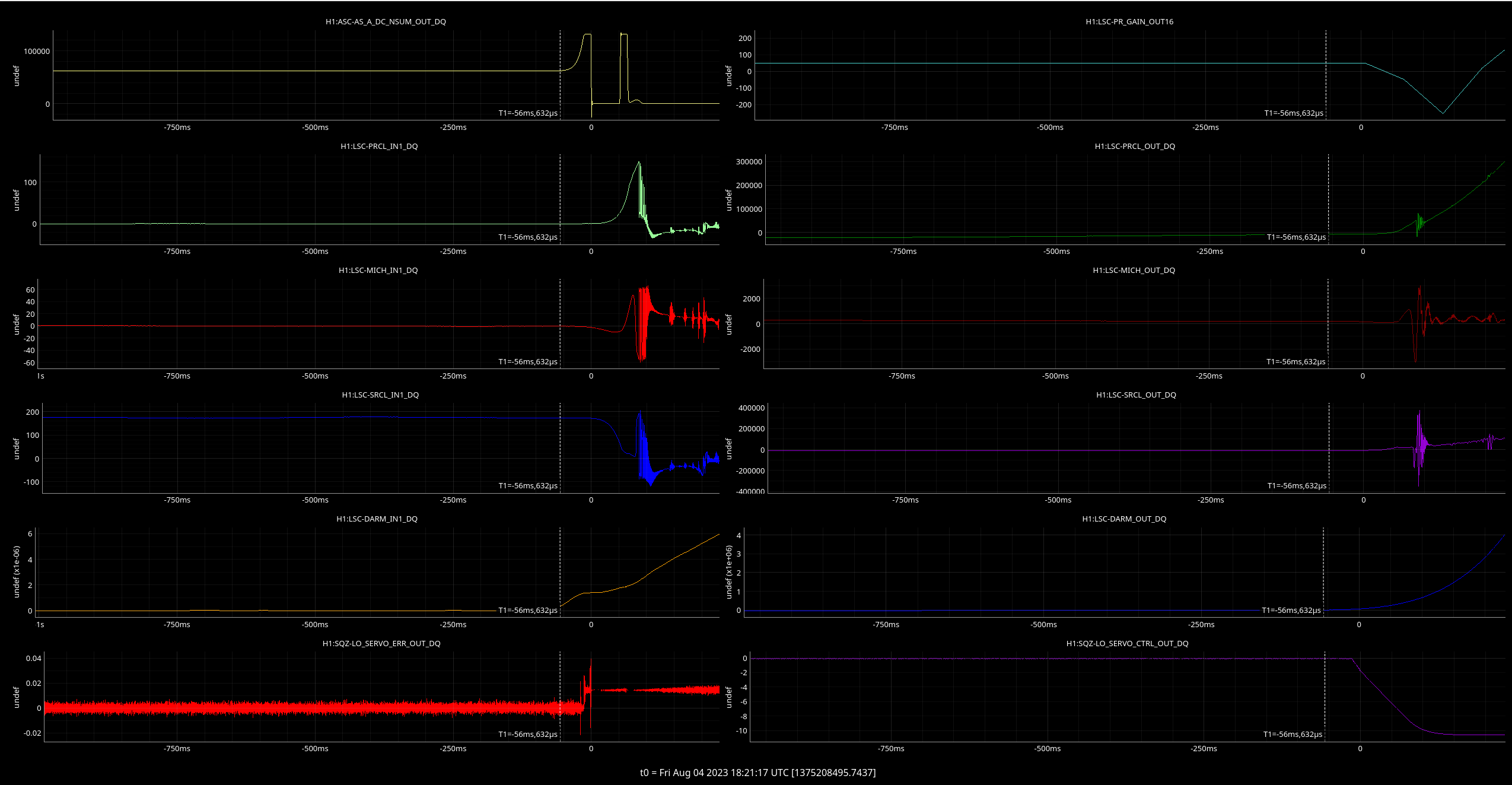This screenshot has width=1512, height=785.
Task: Click the H1:ASC-AS_A_DC_NSUM_OUT_DQ plot title
Action: click(386, 22)
